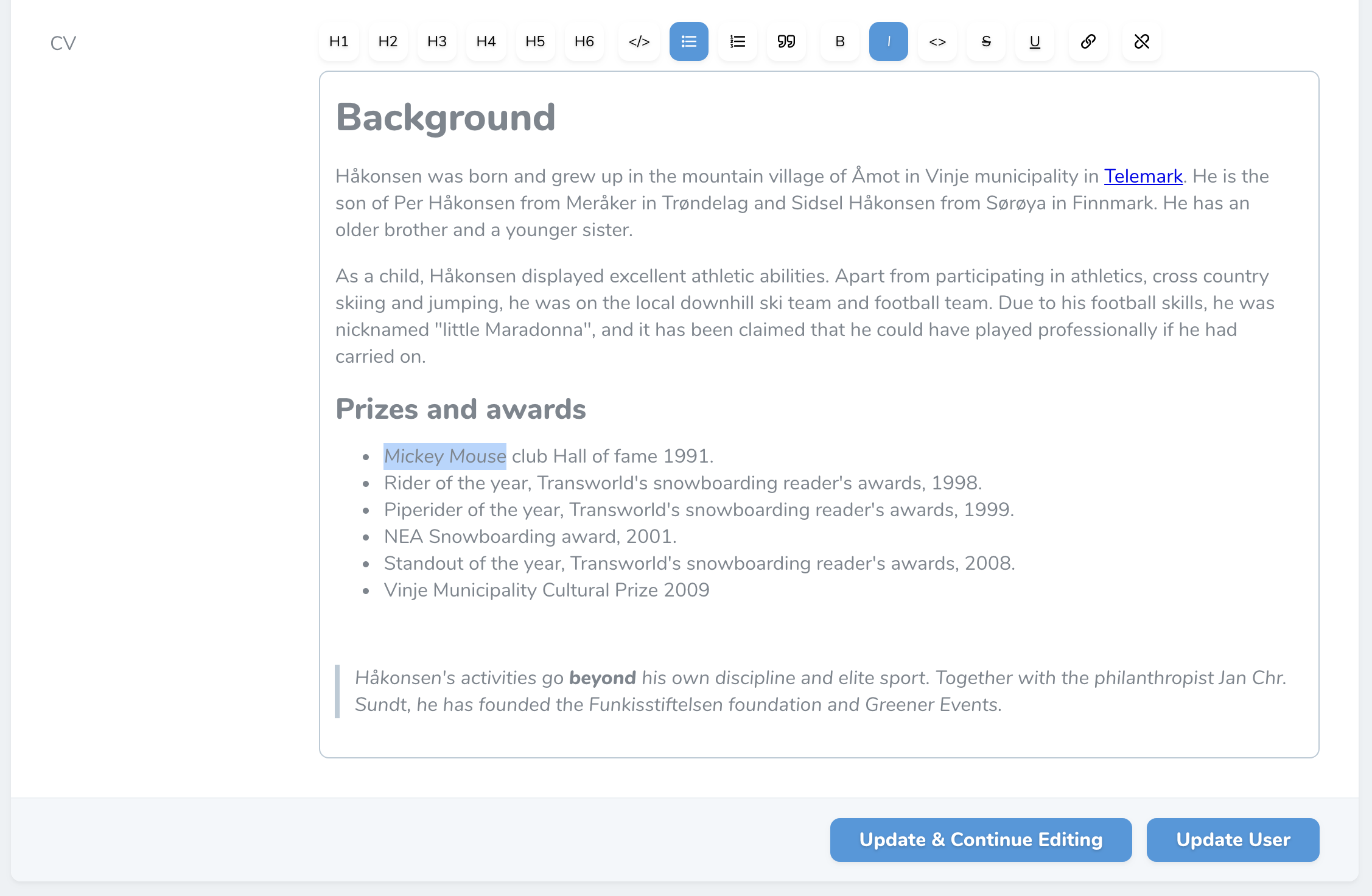Image resolution: width=1372 pixels, height=896 pixels.
Task: Toggle strikethrough text formatting icon
Action: click(987, 41)
